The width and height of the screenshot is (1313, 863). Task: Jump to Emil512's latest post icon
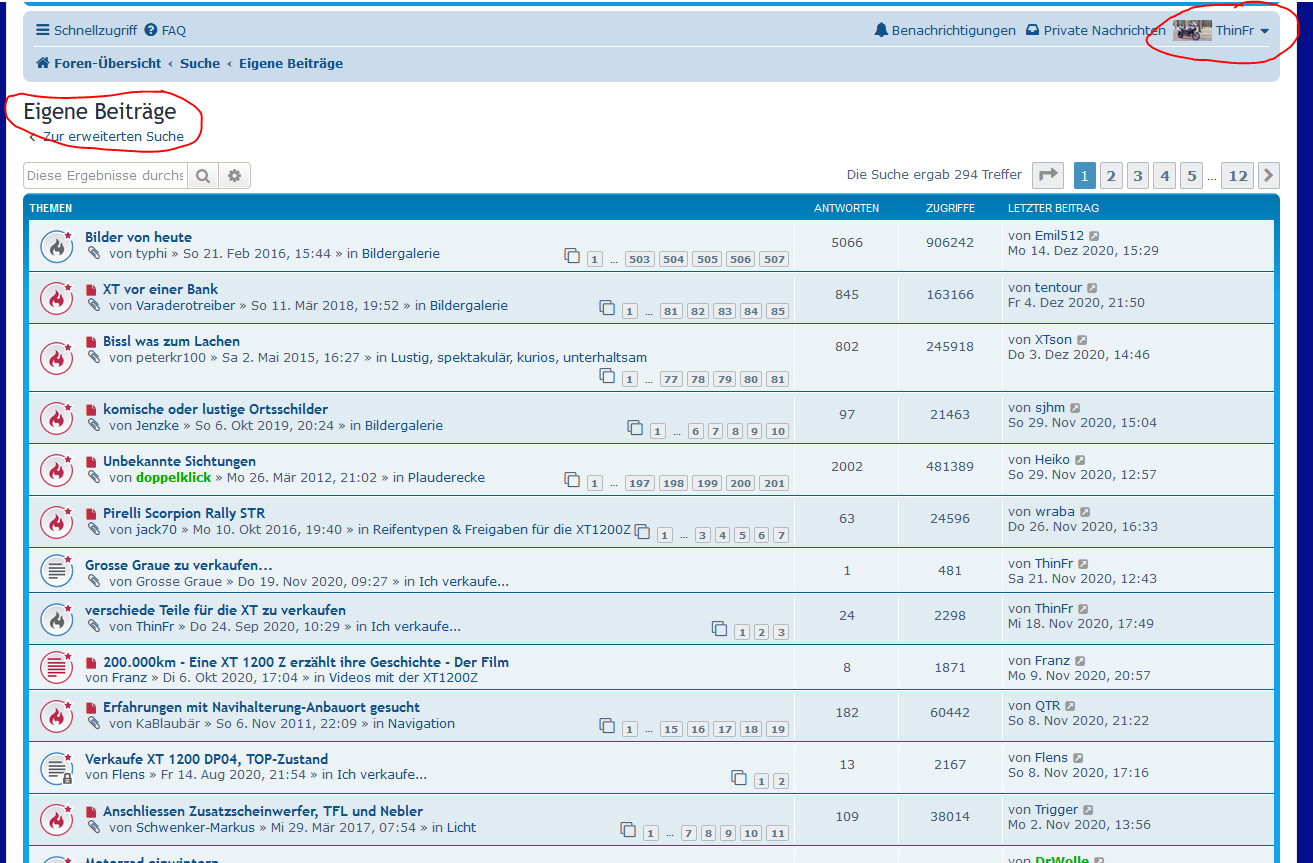1094,236
